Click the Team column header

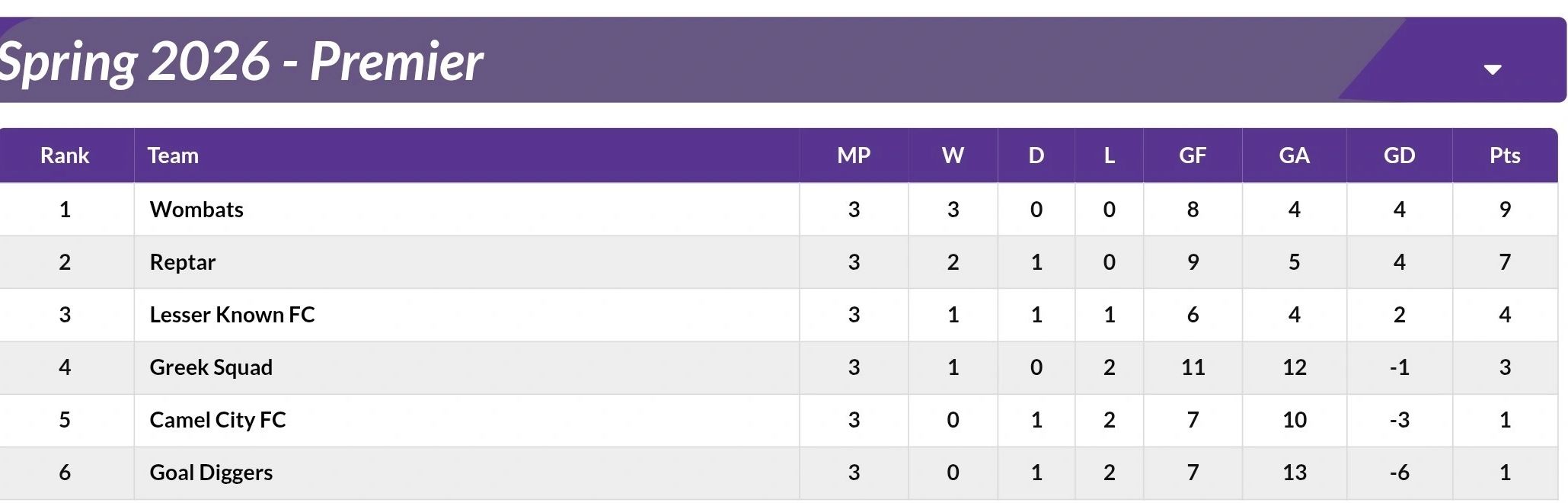tap(173, 155)
